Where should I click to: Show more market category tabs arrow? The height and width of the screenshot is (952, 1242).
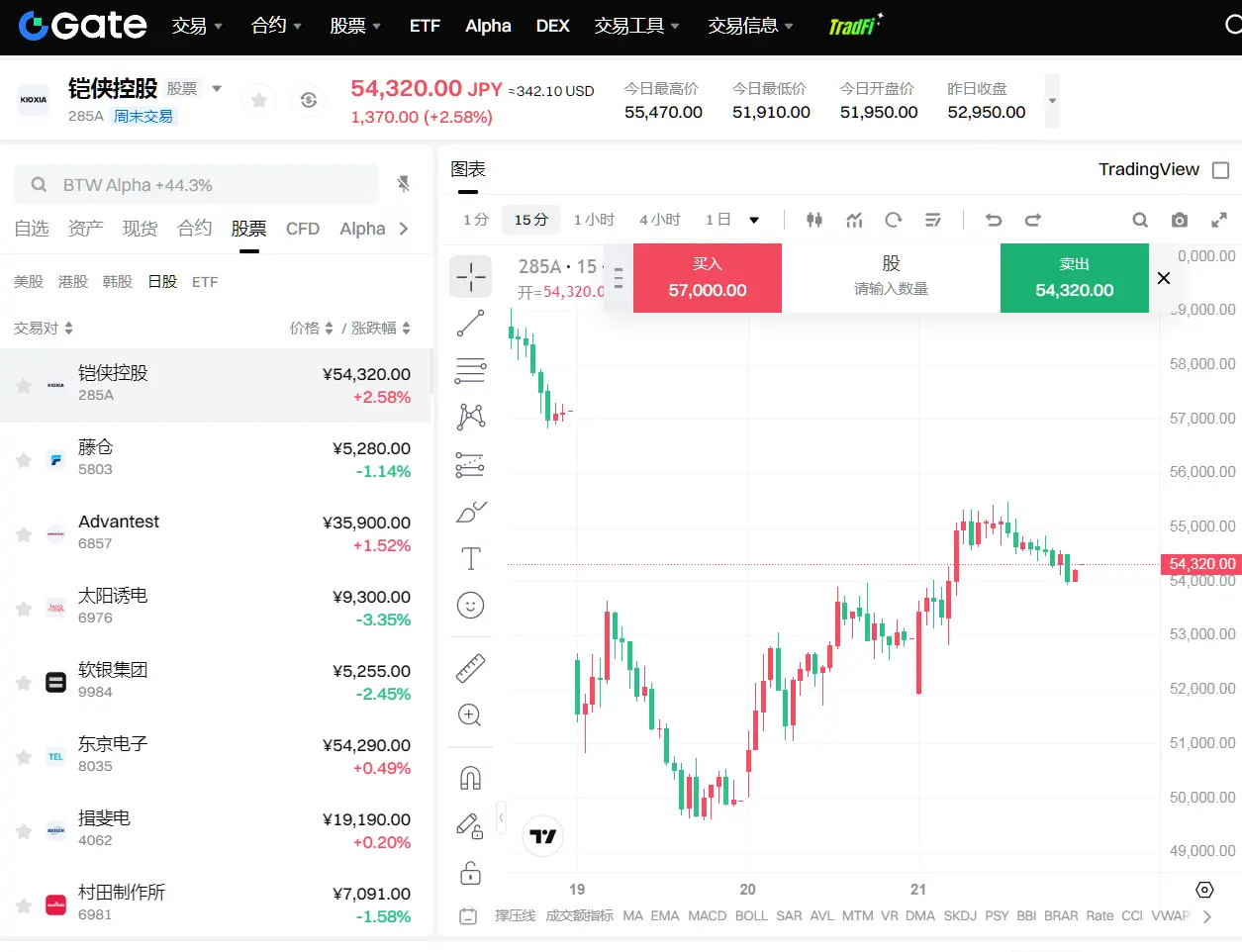pyautogui.click(x=404, y=229)
